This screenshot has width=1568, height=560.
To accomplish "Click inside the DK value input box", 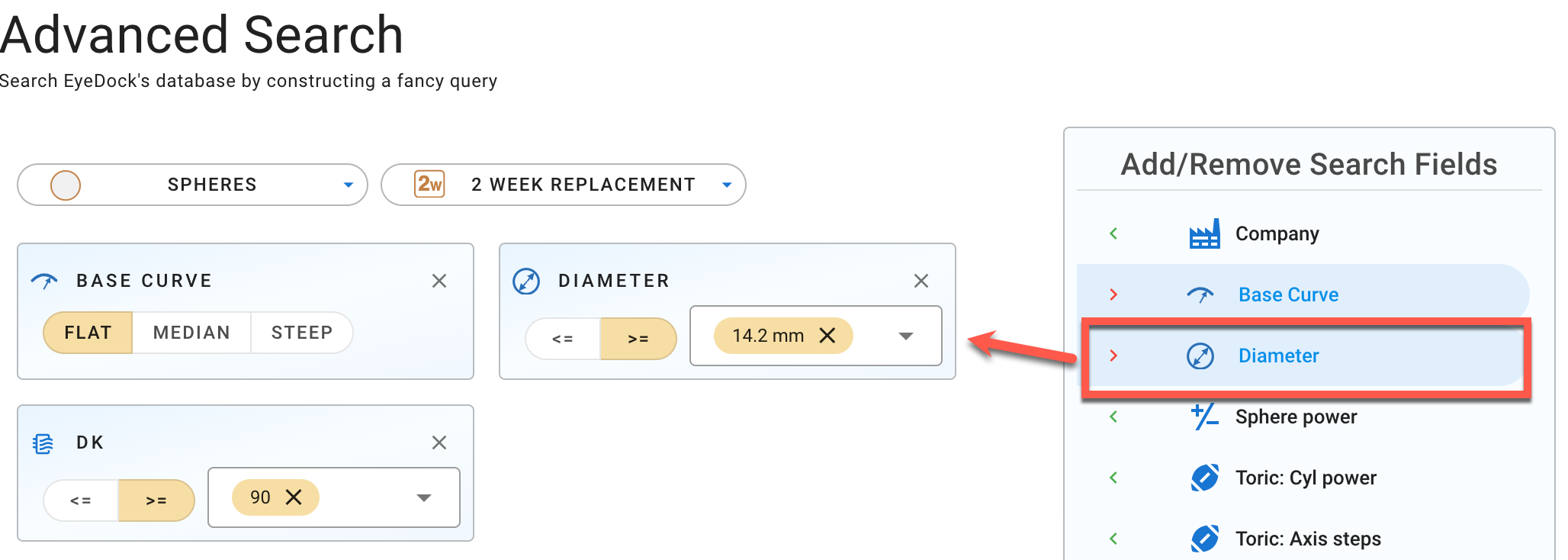I will tap(366, 497).
